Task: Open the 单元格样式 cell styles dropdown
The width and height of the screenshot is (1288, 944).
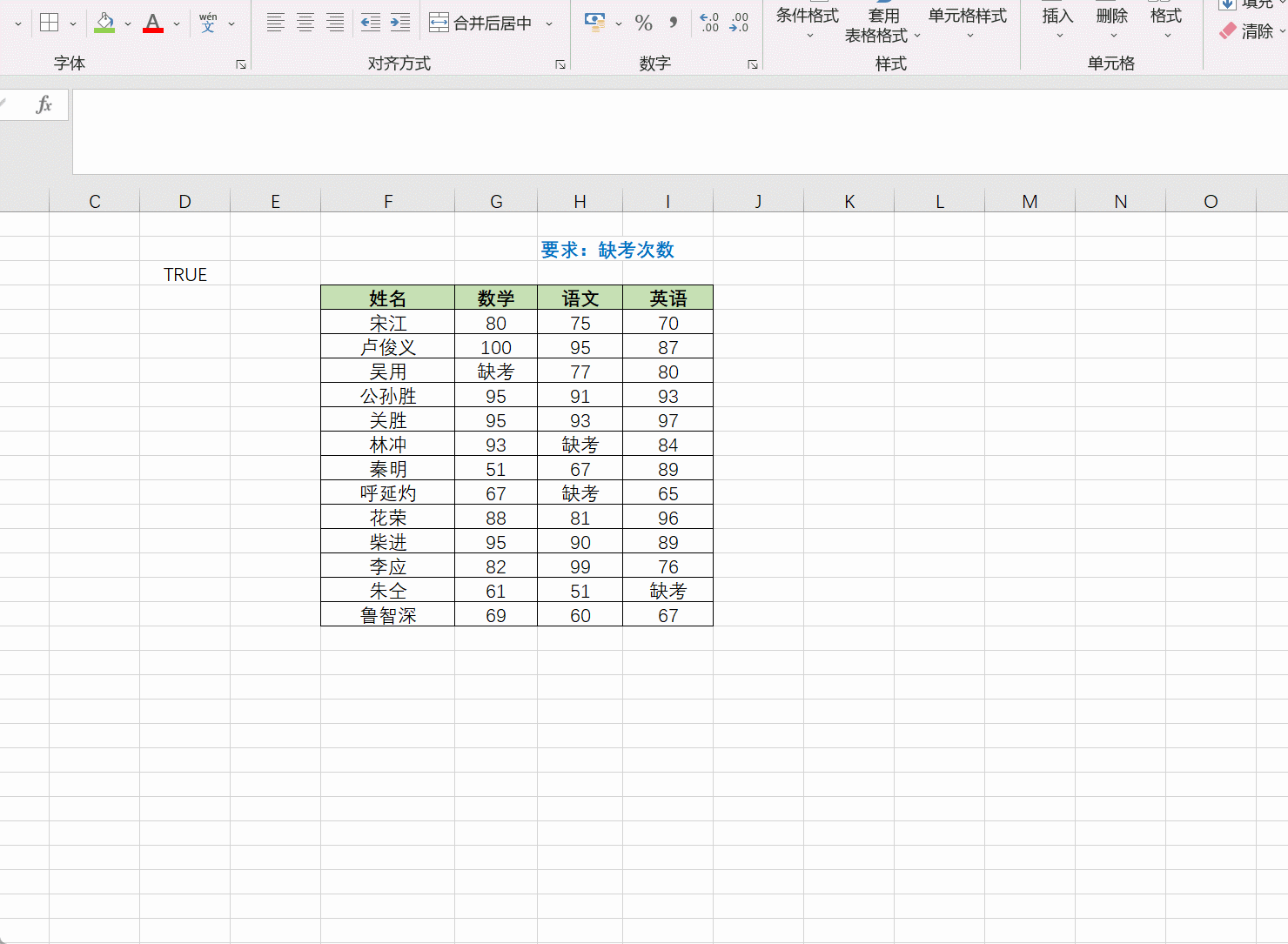Action: [966, 23]
